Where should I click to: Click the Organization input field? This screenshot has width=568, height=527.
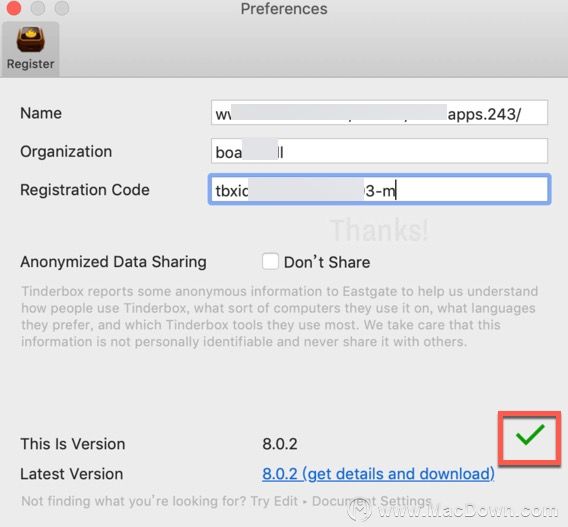(379, 151)
